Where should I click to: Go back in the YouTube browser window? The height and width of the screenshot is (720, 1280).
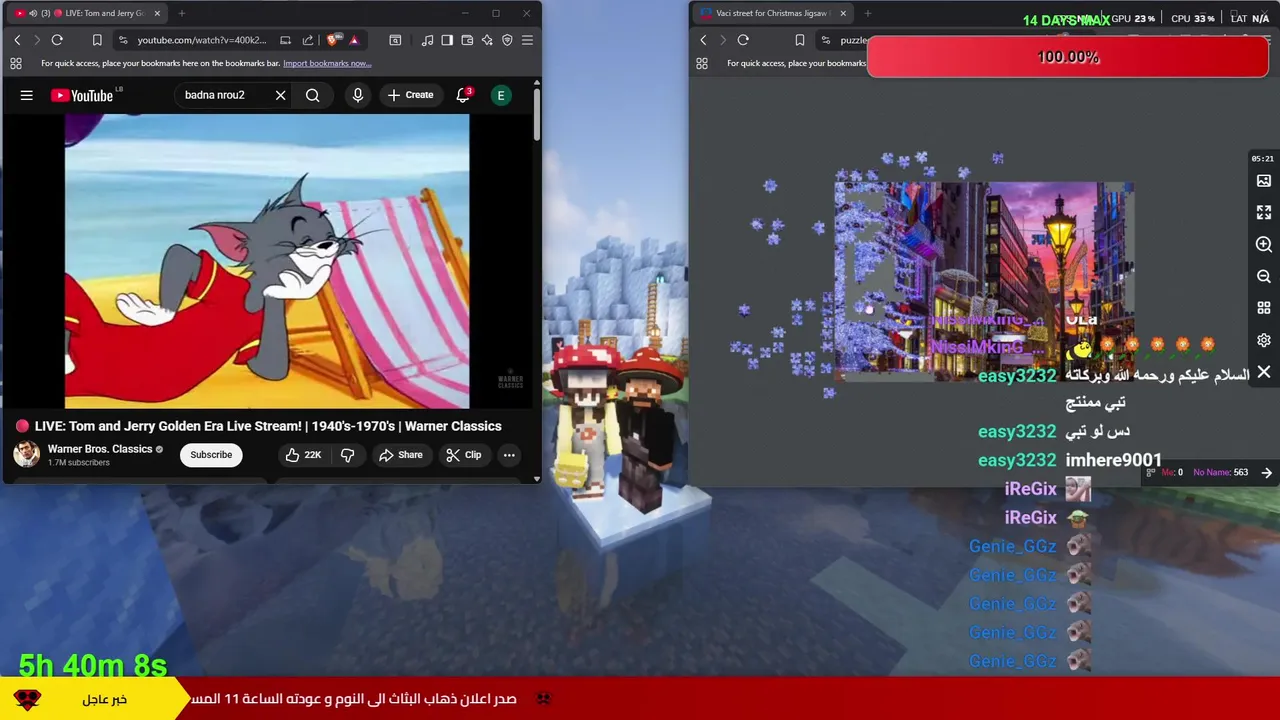(17, 40)
